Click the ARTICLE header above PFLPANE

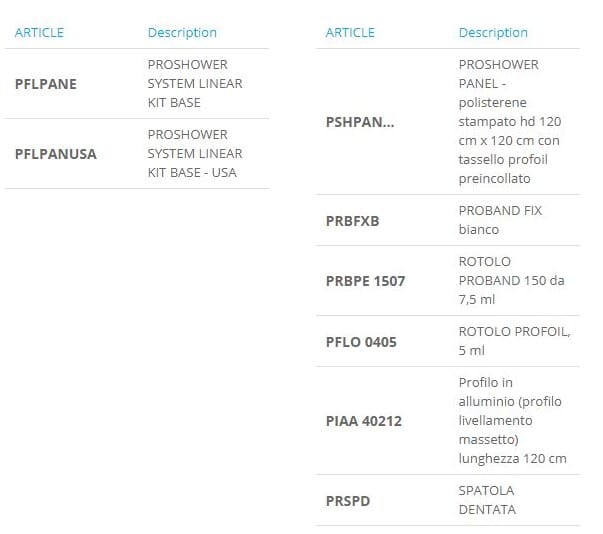coord(39,33)
